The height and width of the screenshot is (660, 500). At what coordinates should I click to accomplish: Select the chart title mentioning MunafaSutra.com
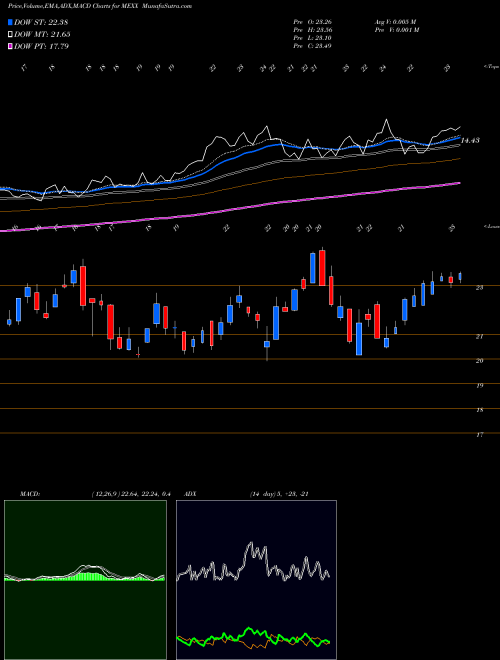[100, 6]
